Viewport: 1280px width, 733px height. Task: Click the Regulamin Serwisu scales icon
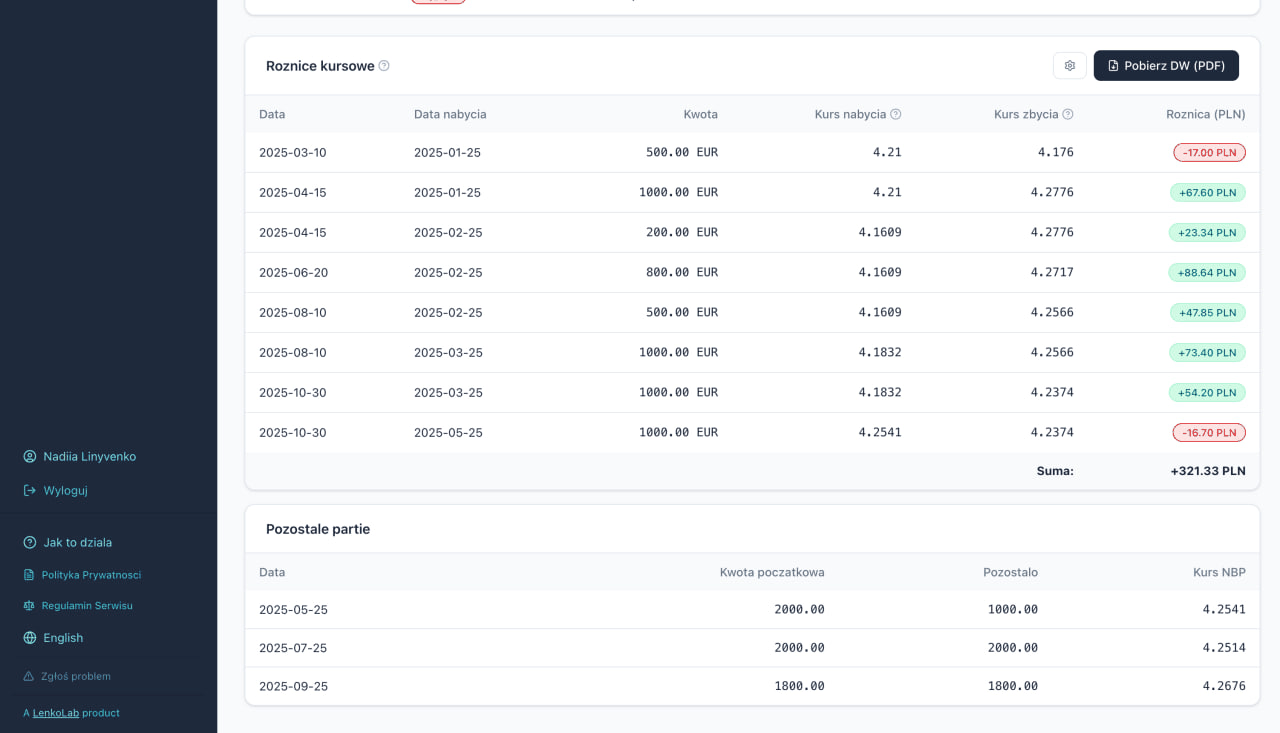pos(29,606)
